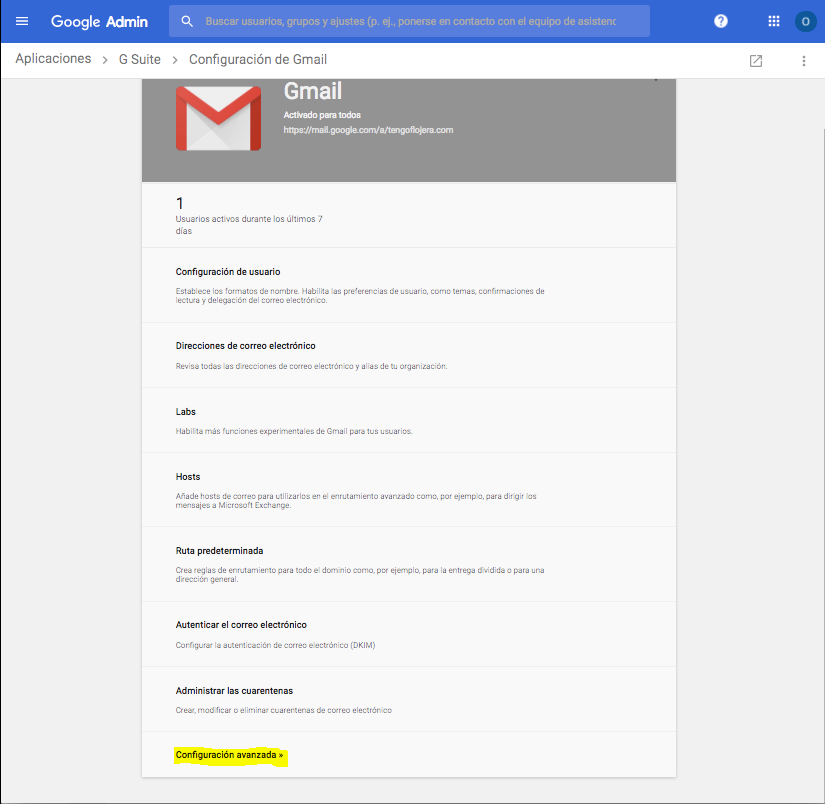Open Autenticar el correo electrónico section
This screenshot has width=825, height=804.
click(409, 634)
